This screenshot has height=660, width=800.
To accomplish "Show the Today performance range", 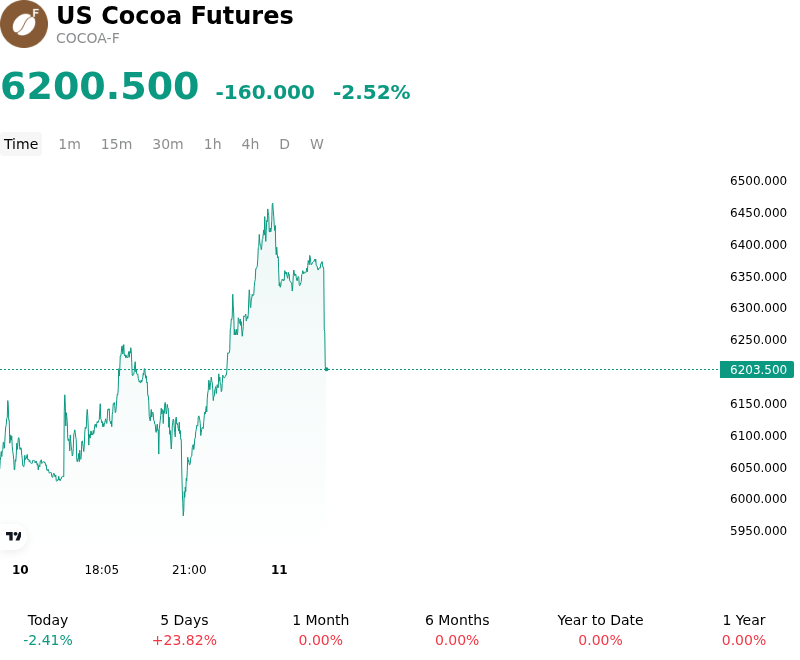I will click(48, 630).
